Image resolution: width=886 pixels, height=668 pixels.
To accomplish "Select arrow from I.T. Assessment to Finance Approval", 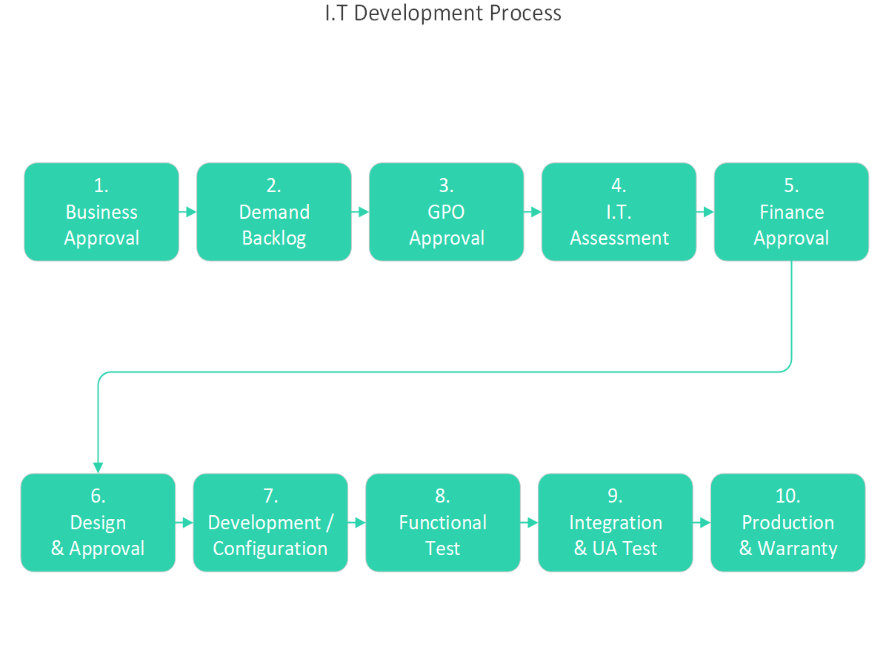I will pos(705,212).
